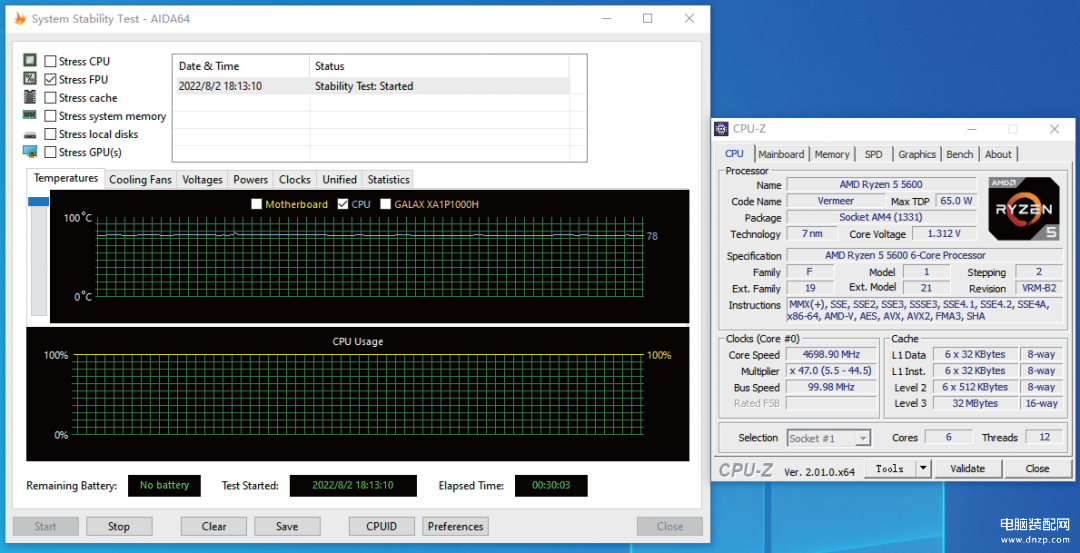Select the Unified tab

(340, 180)
